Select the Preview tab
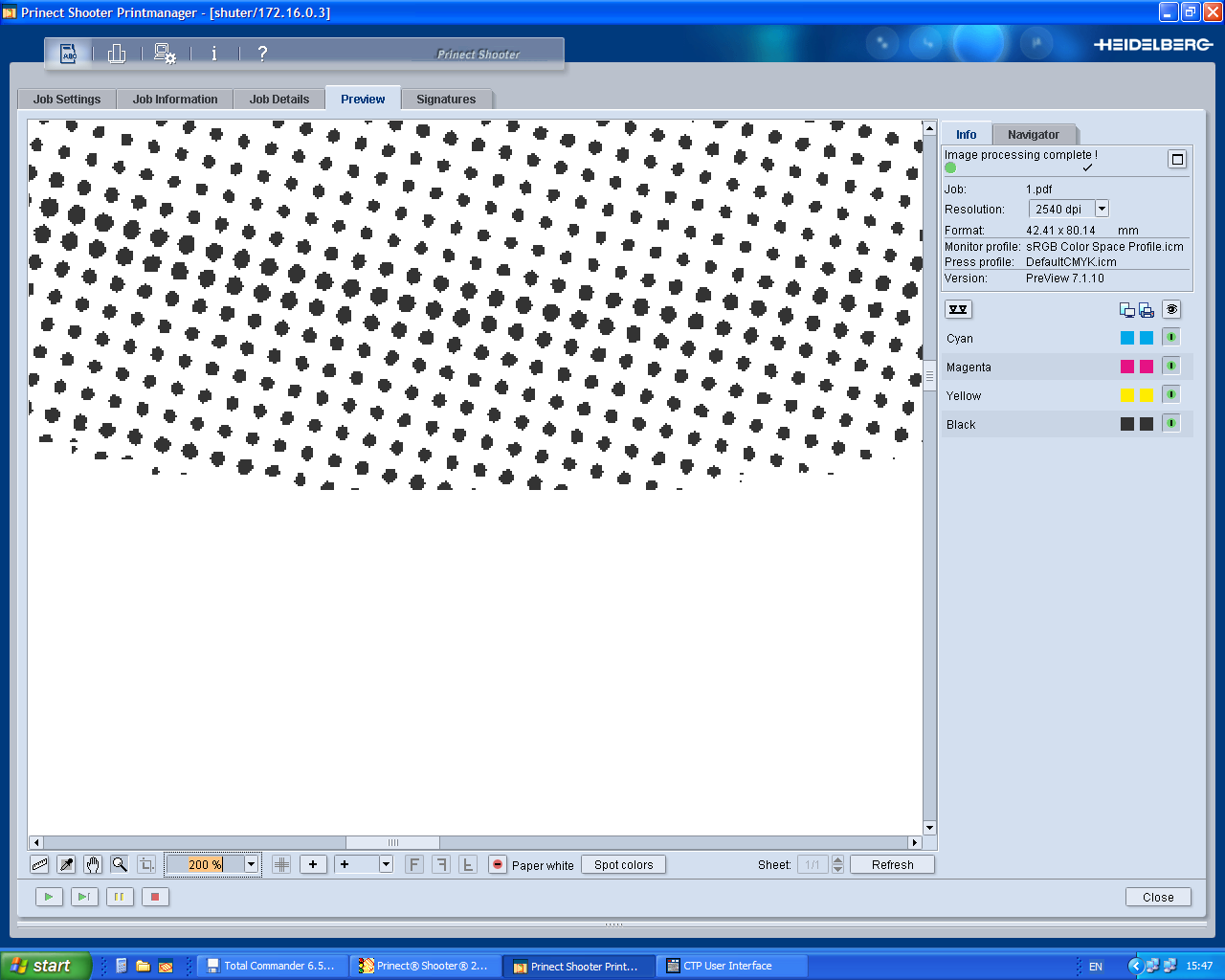The width and height of the screenshot is (1225, 980). coord(363,100)
